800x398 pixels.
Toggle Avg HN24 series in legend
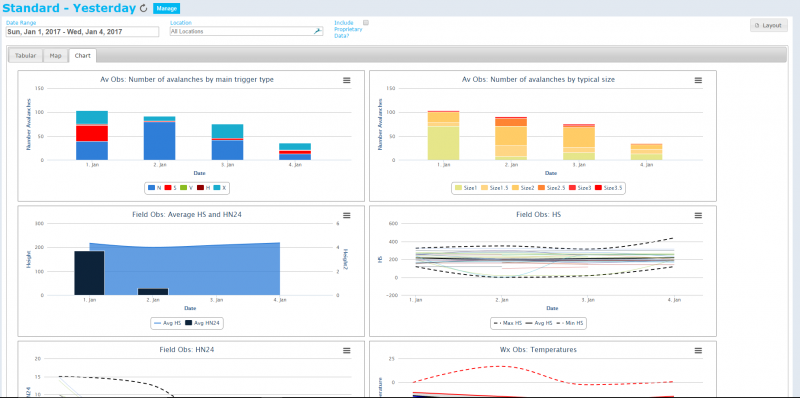(x=203, y=323)
